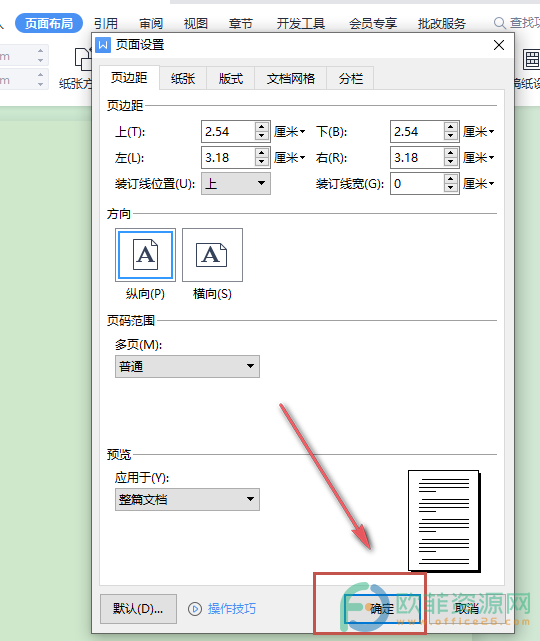
Task: Decrease the left margin 左(L) value
Action: [262, 162]
